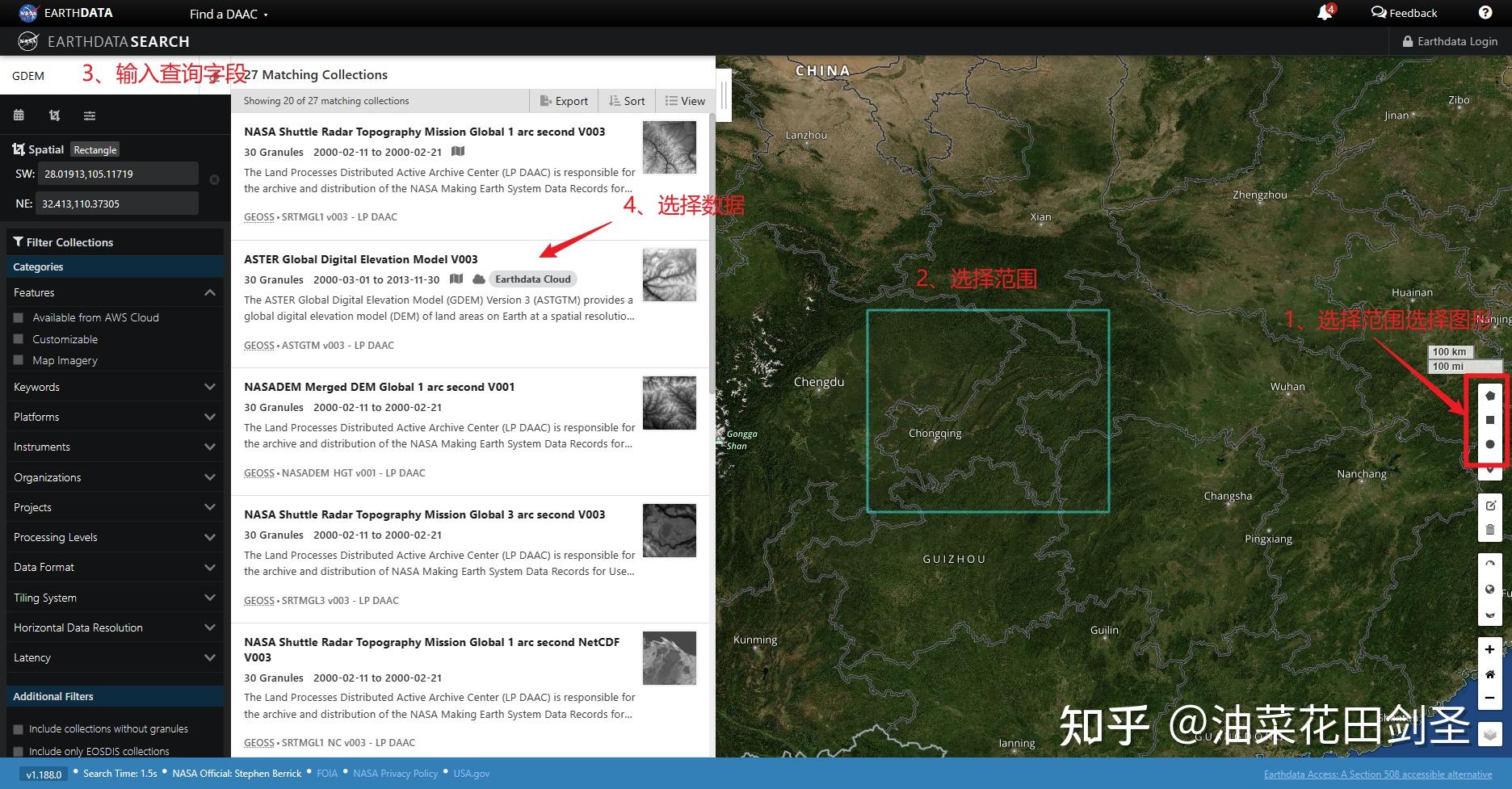
Task: Enable Include collections without granules
Action: (18, 728)
